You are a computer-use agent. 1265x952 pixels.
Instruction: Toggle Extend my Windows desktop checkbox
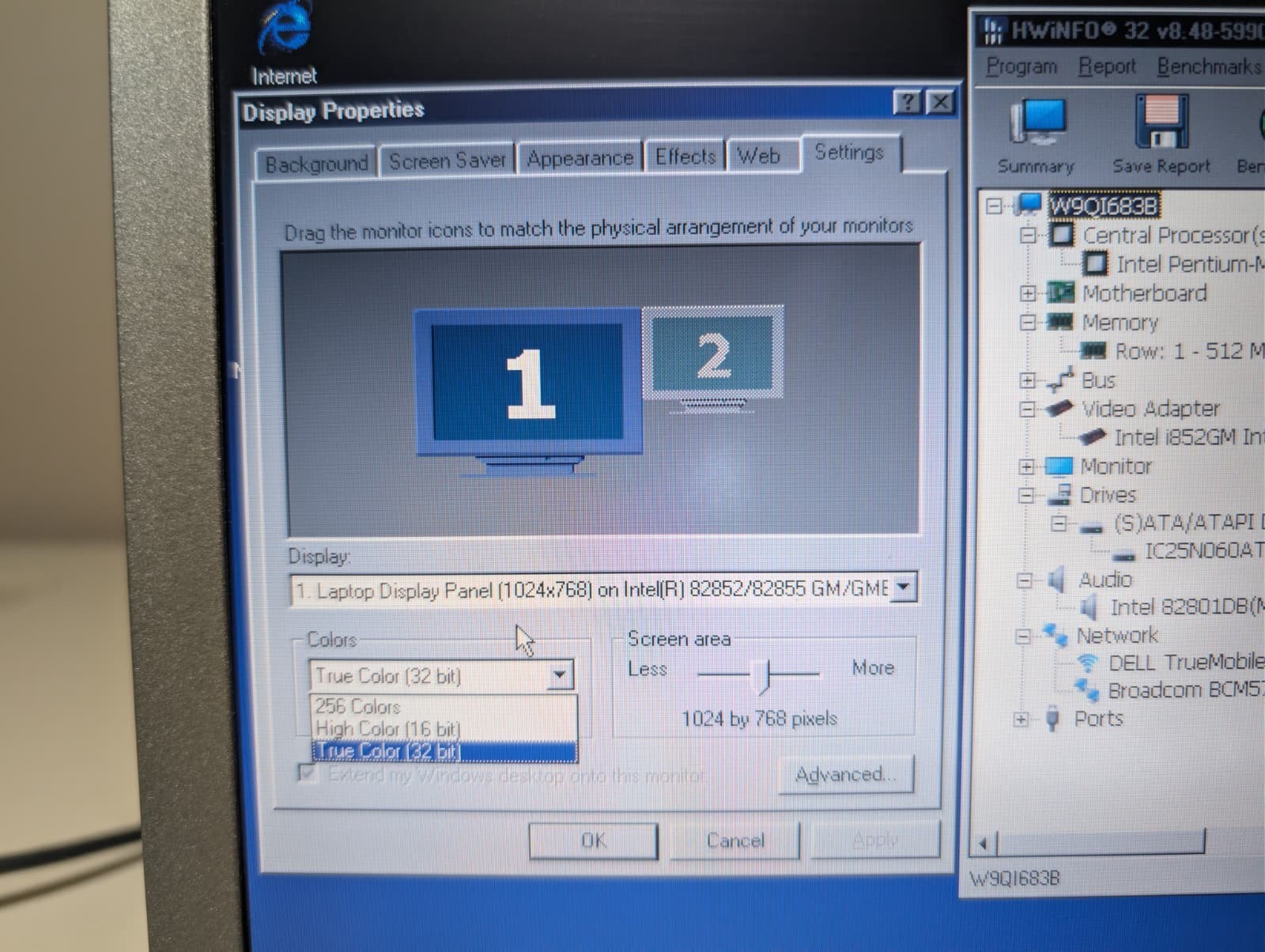click(308, 773)
